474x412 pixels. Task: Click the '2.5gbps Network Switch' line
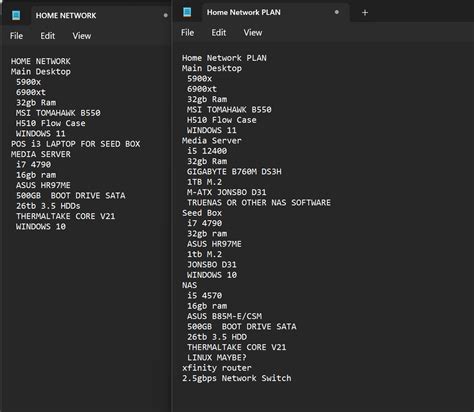237,378
